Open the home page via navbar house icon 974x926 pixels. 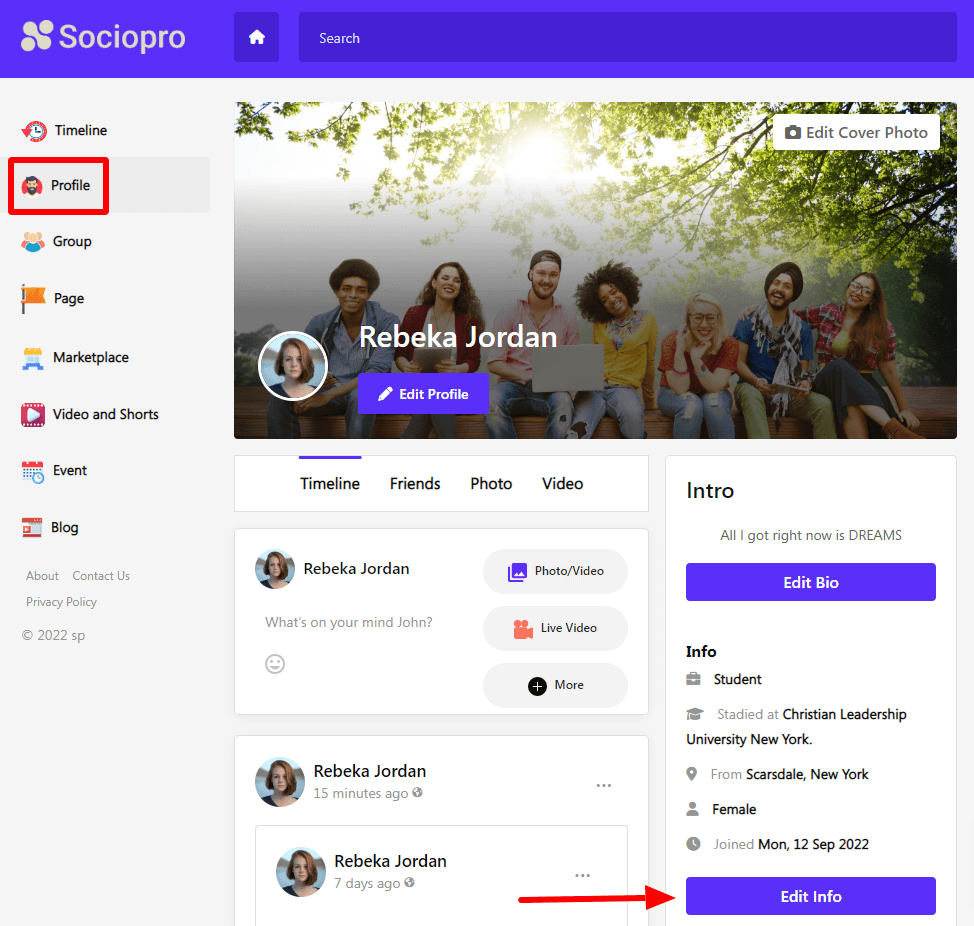256,37
